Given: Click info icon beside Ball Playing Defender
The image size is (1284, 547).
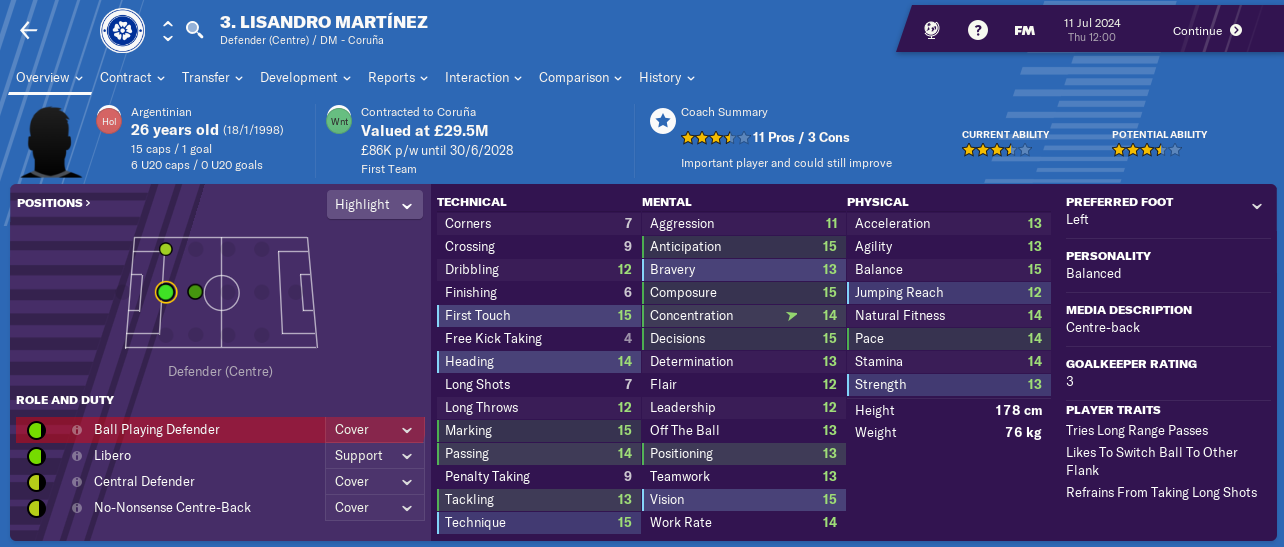Looking at the screenshot, I should 77,430.
